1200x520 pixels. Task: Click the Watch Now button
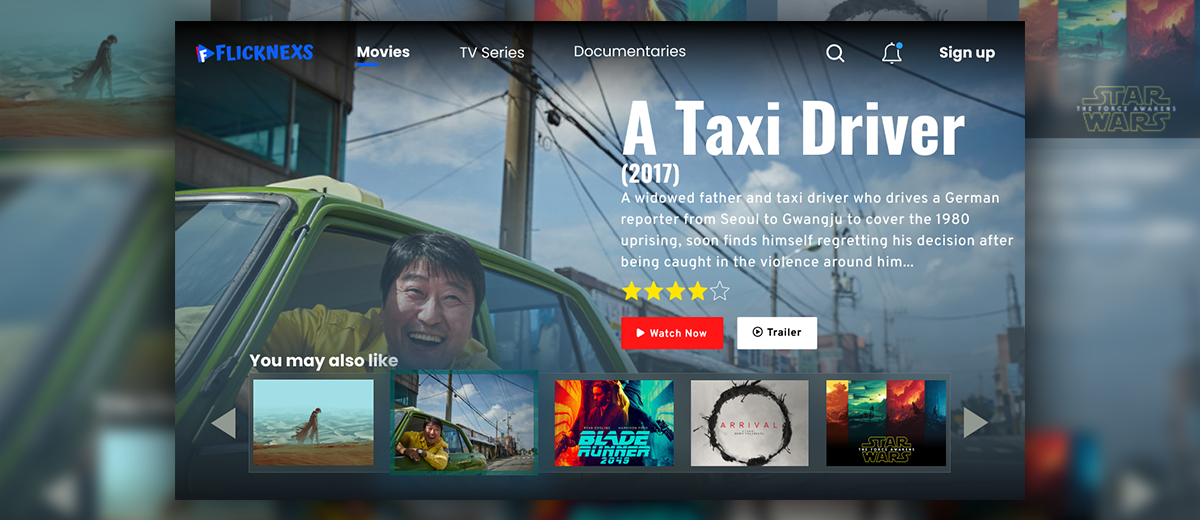672,333
